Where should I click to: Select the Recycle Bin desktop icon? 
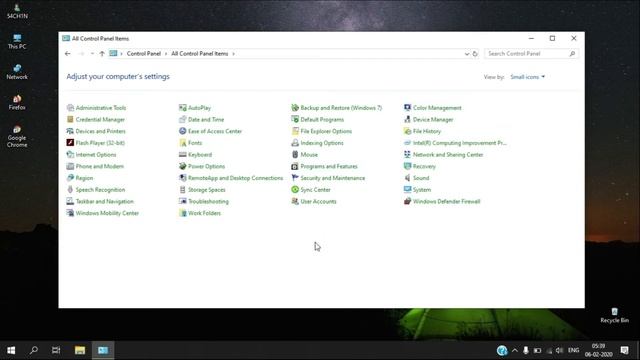pos(614,316)
